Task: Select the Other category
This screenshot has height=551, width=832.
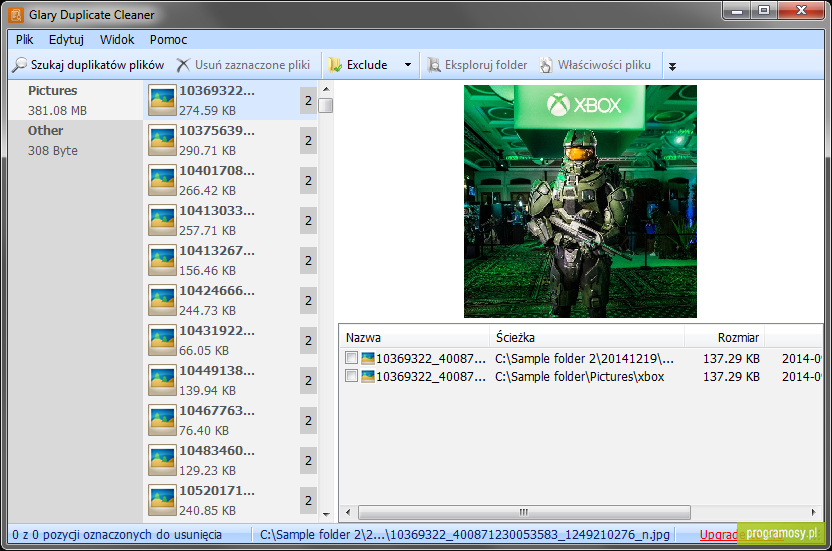Action: coord(75,140)
